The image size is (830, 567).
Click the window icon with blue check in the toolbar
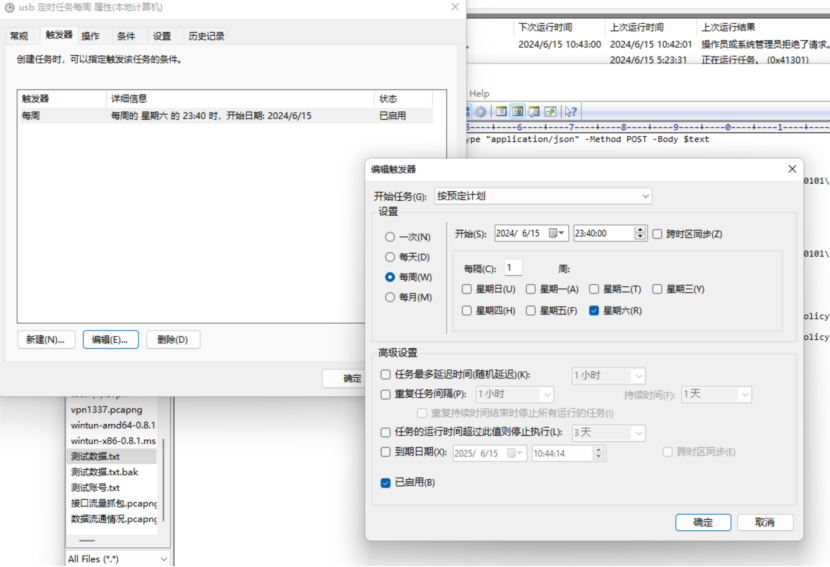pos(534,112)
